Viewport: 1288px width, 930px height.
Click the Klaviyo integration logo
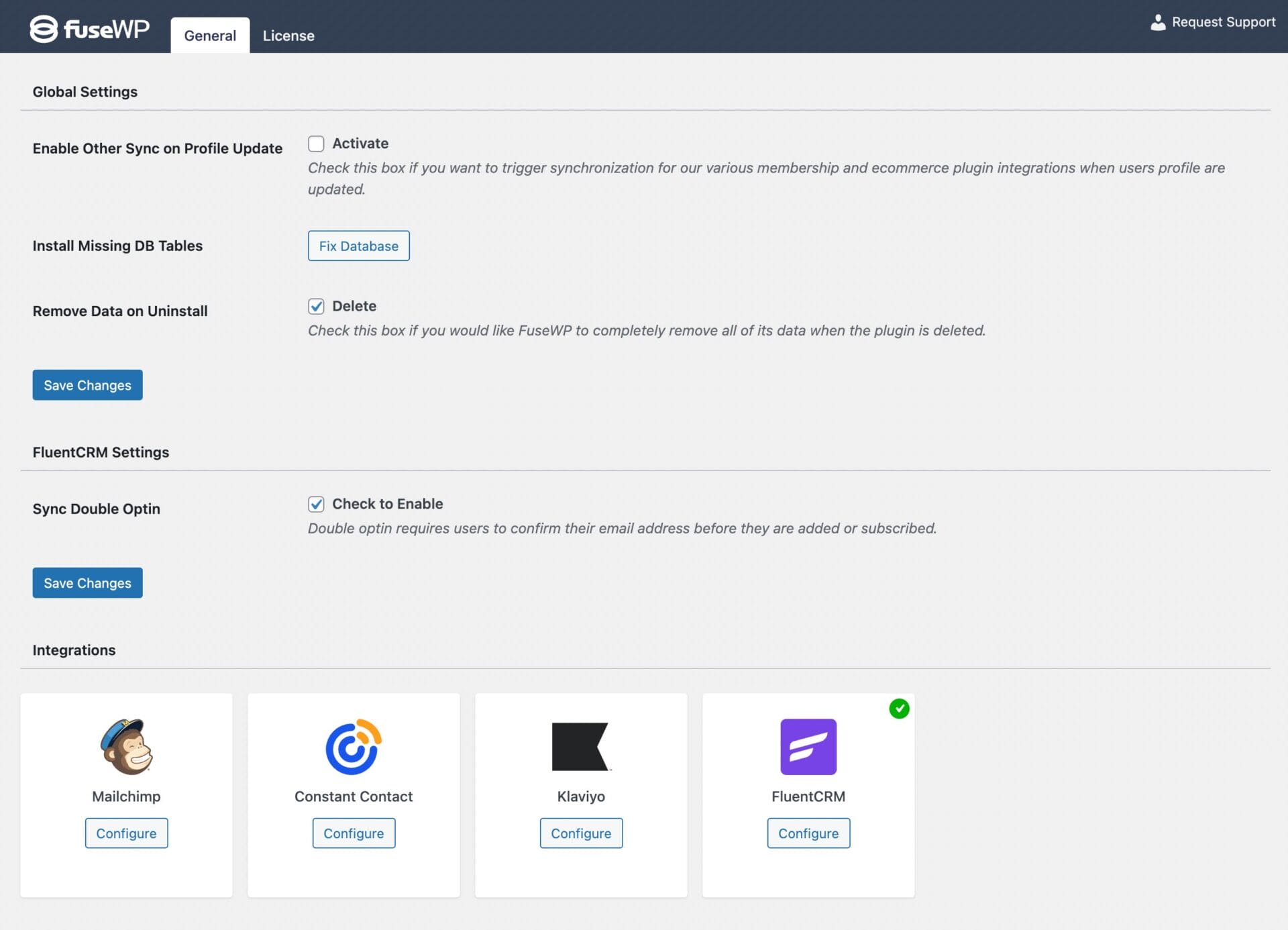pos(581,747)
